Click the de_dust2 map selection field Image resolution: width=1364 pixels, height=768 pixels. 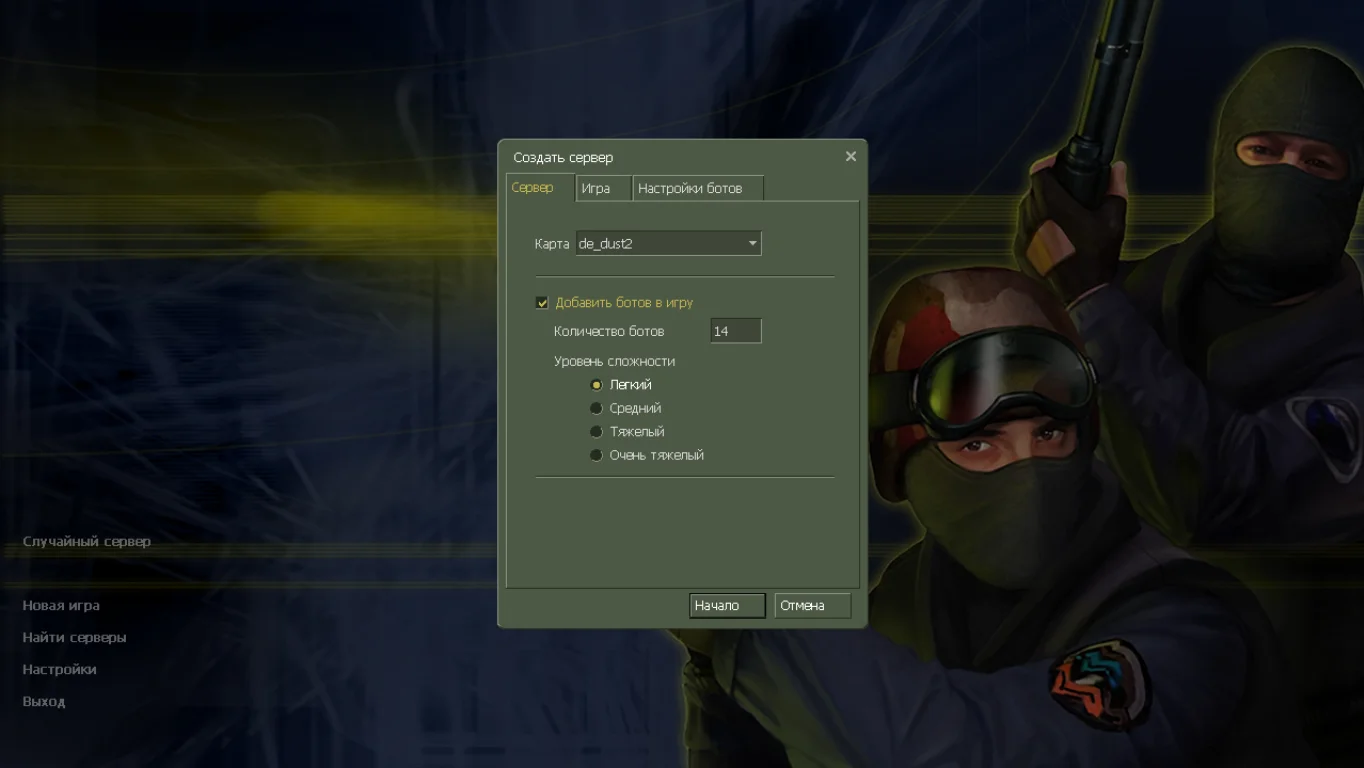pyautogui.click(x=660, y=243)
